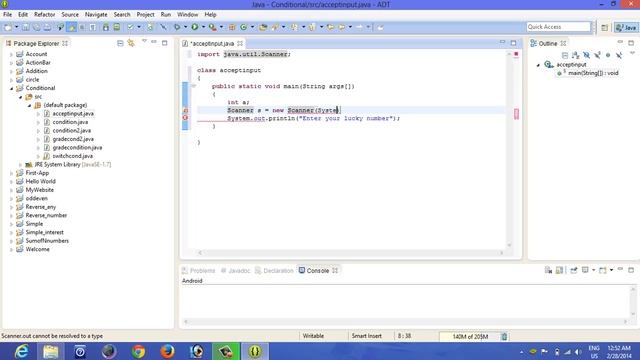This screenshot has width=640, height=360.
Task: Select the Simple_interest project
Action: [44, 232]
